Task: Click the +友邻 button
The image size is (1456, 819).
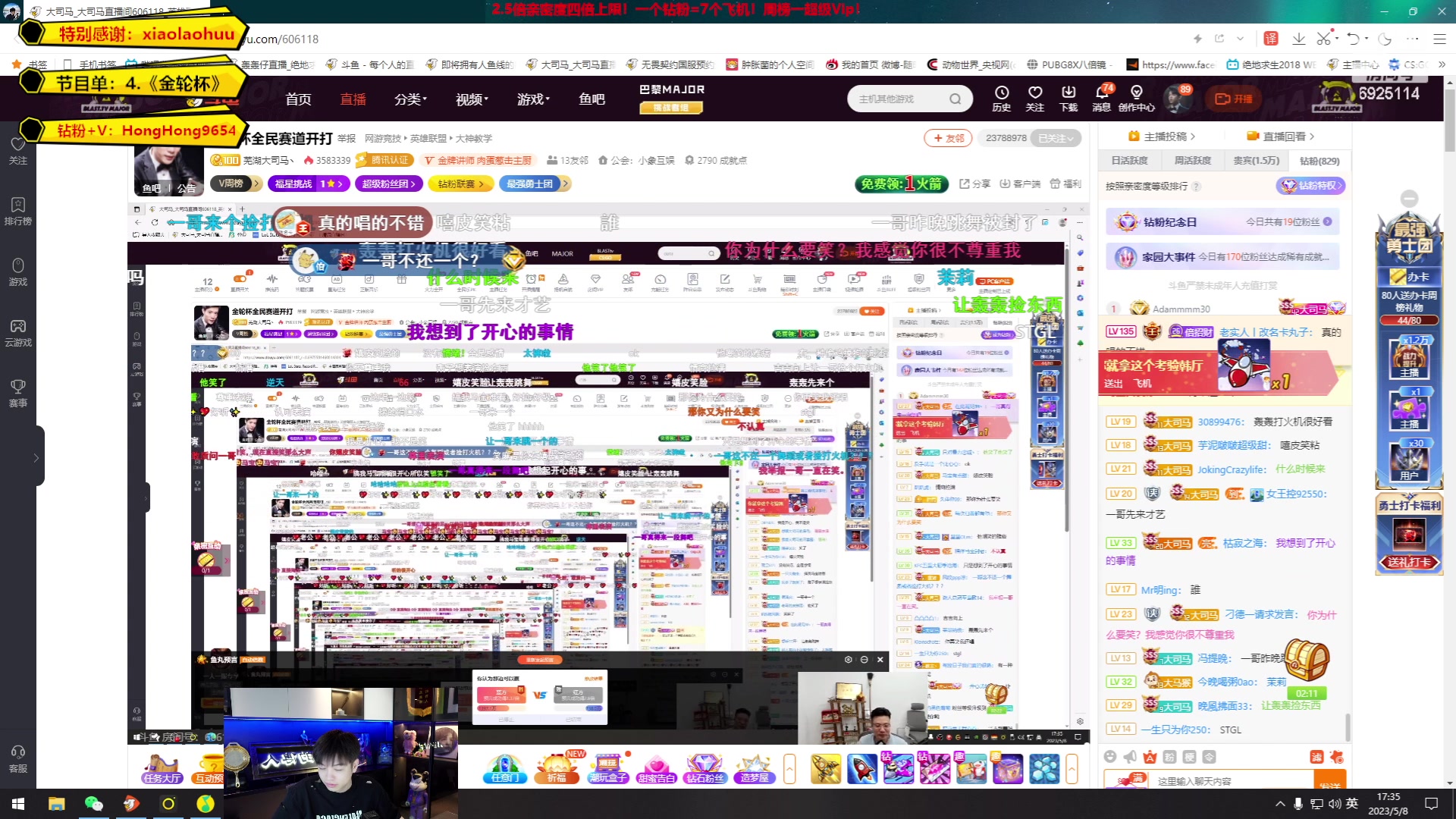Action: [948, 138]
